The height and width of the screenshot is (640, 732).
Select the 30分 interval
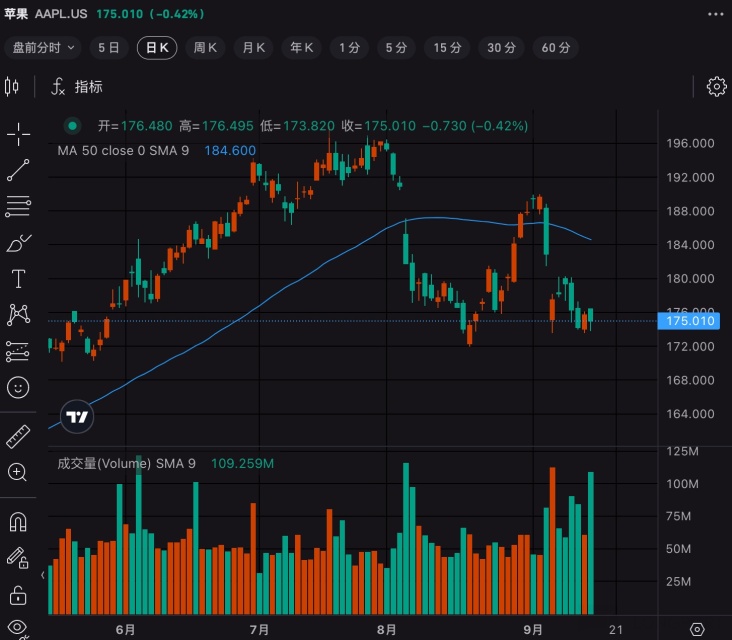pyautogui.click(x=501, y=48)
